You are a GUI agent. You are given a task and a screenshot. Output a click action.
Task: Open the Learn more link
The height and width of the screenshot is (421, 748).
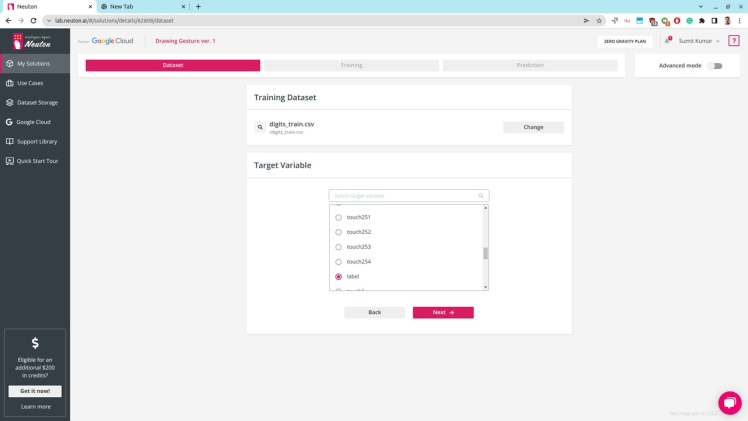pos(36,407)
